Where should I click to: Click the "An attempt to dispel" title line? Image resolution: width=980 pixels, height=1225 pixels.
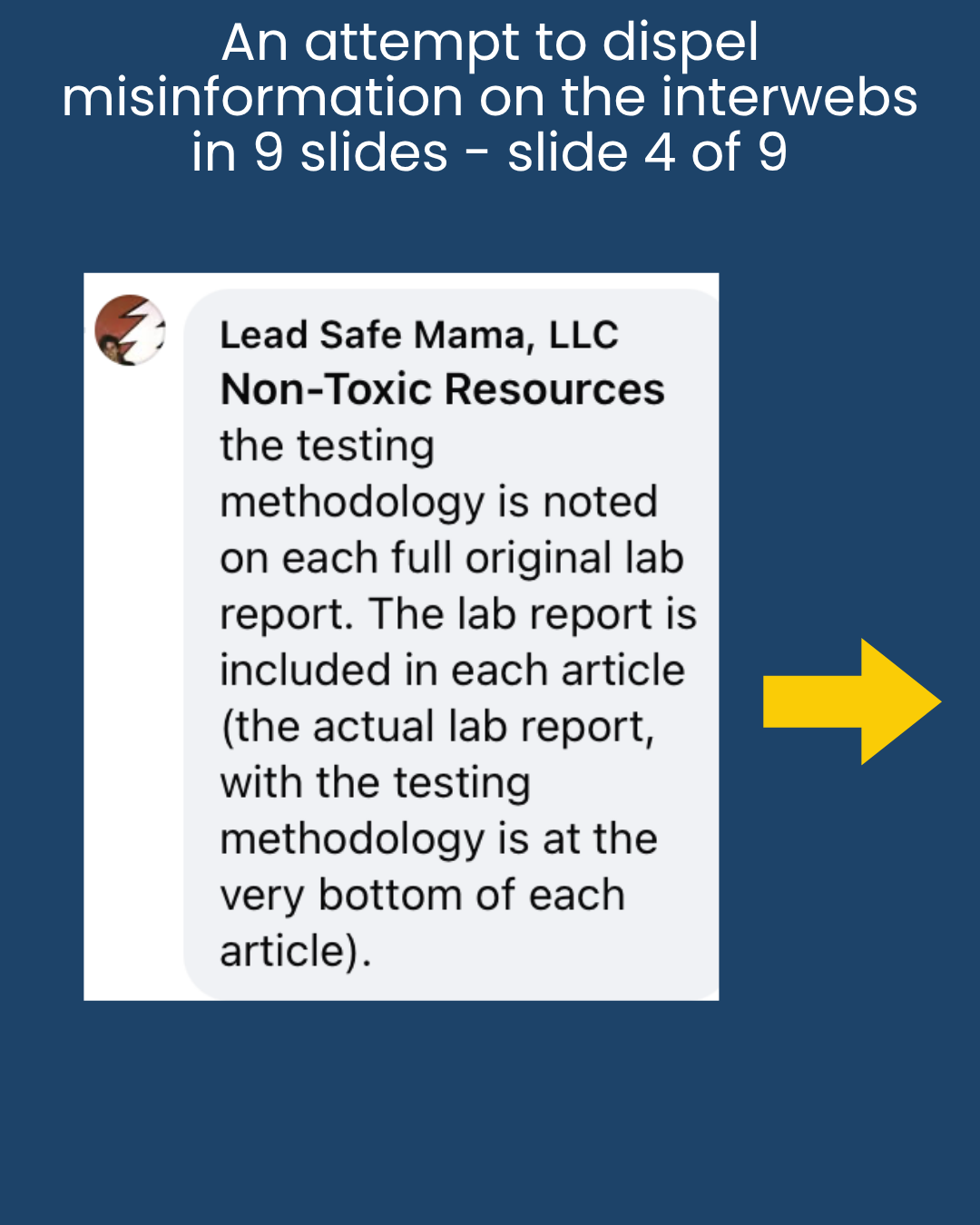pyautogui.click(x=490, y=43)
